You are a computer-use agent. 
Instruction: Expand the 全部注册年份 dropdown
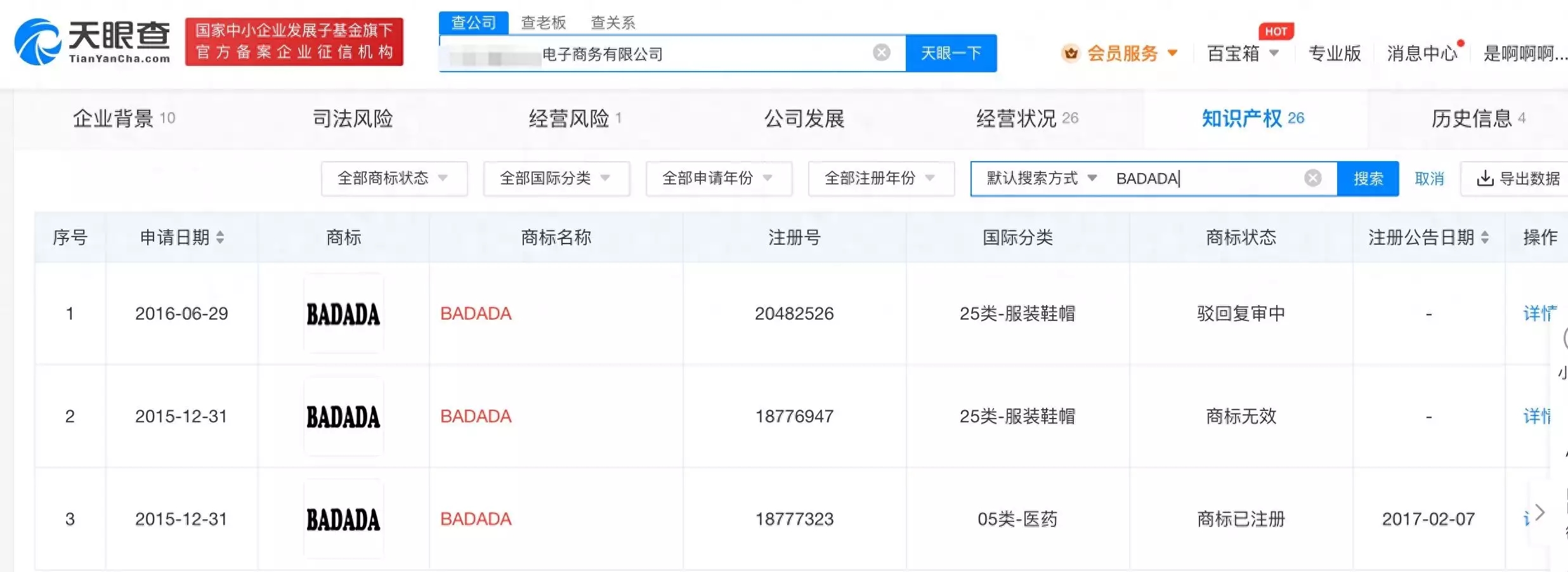coord(881,178)
